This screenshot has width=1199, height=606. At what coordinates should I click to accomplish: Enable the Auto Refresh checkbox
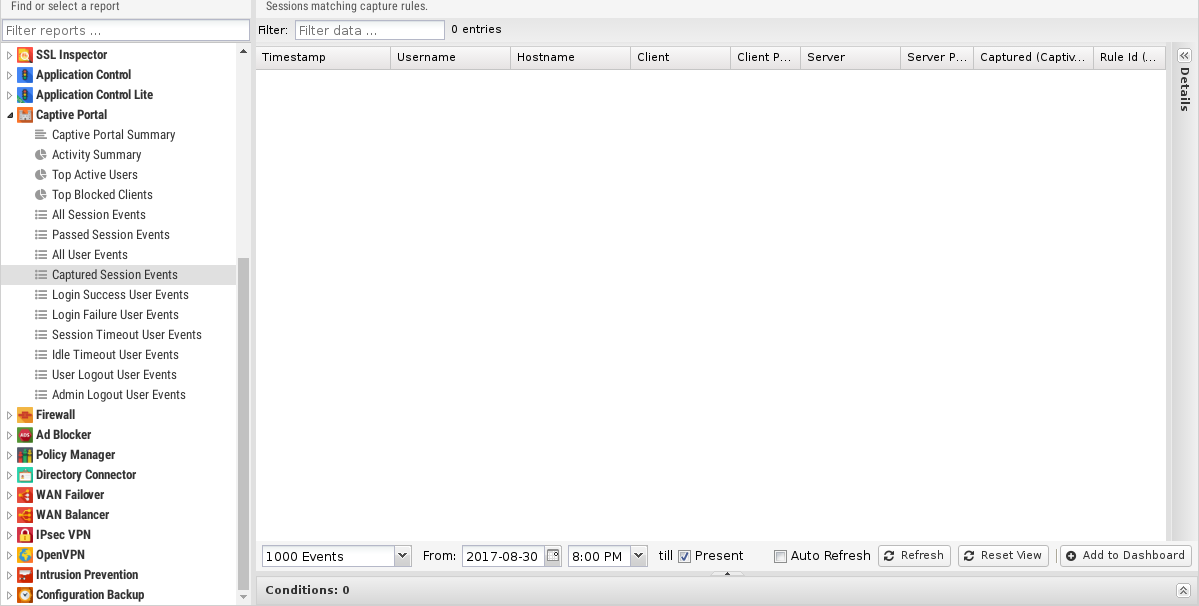[x=780, y=556]
